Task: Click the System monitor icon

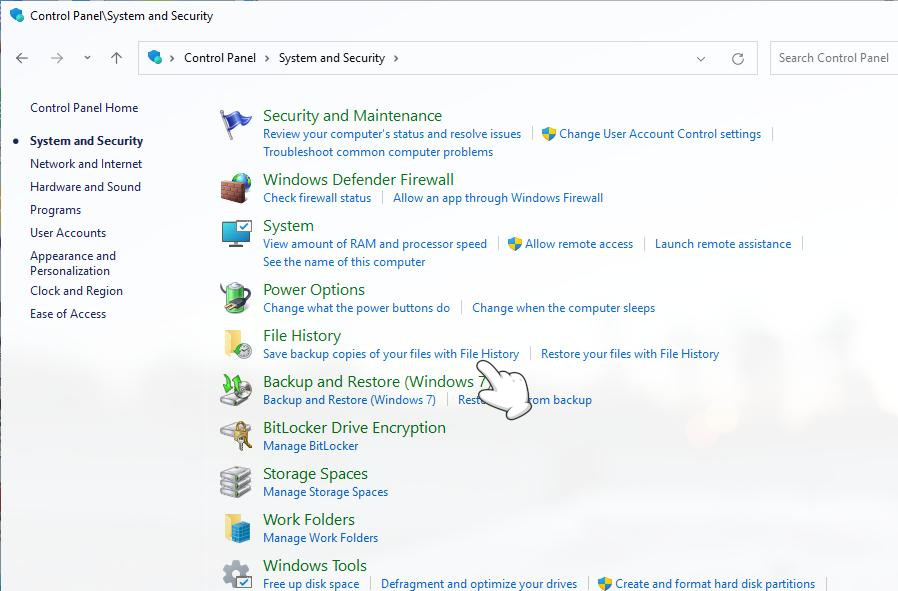Action: (236, 234)
